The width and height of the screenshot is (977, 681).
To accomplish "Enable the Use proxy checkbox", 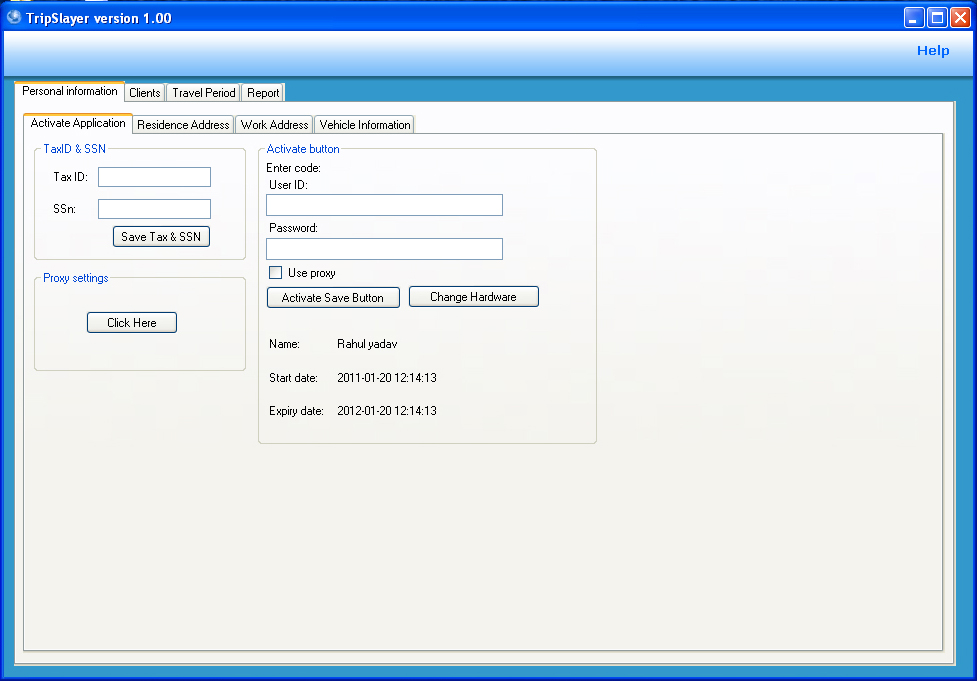I will pos(275,272).
